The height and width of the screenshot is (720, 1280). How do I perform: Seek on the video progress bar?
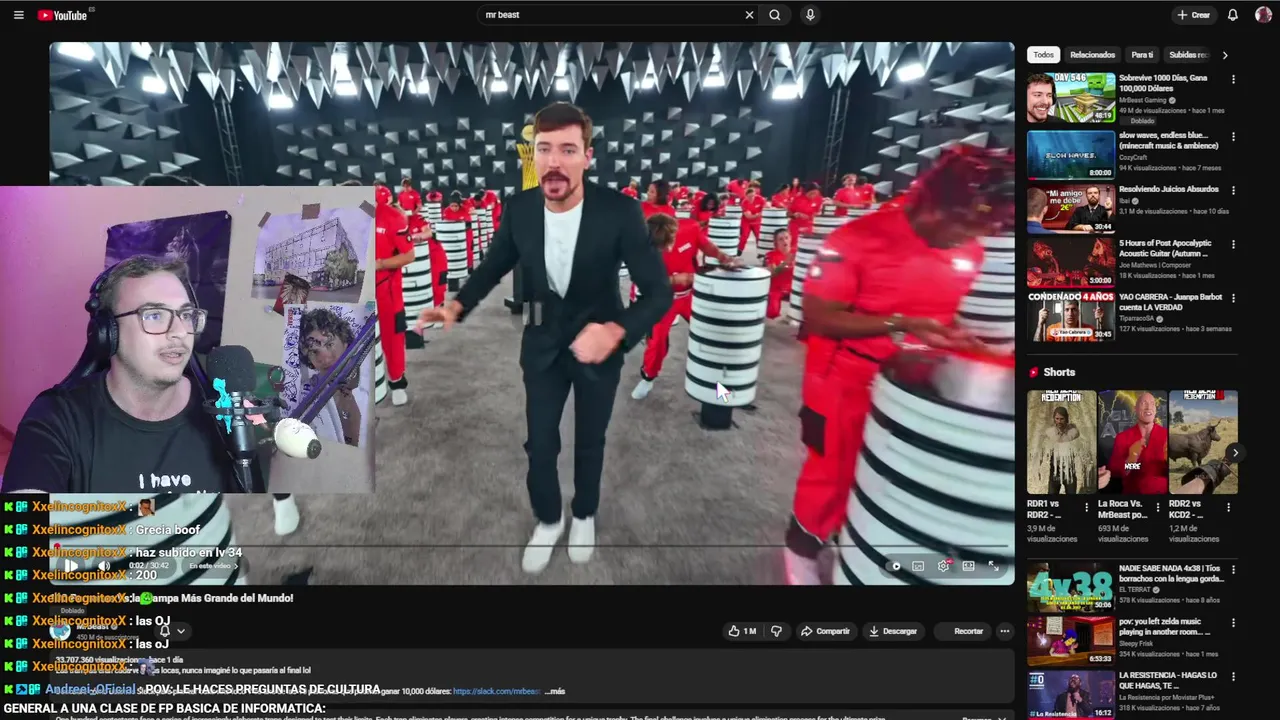[532, 546]
